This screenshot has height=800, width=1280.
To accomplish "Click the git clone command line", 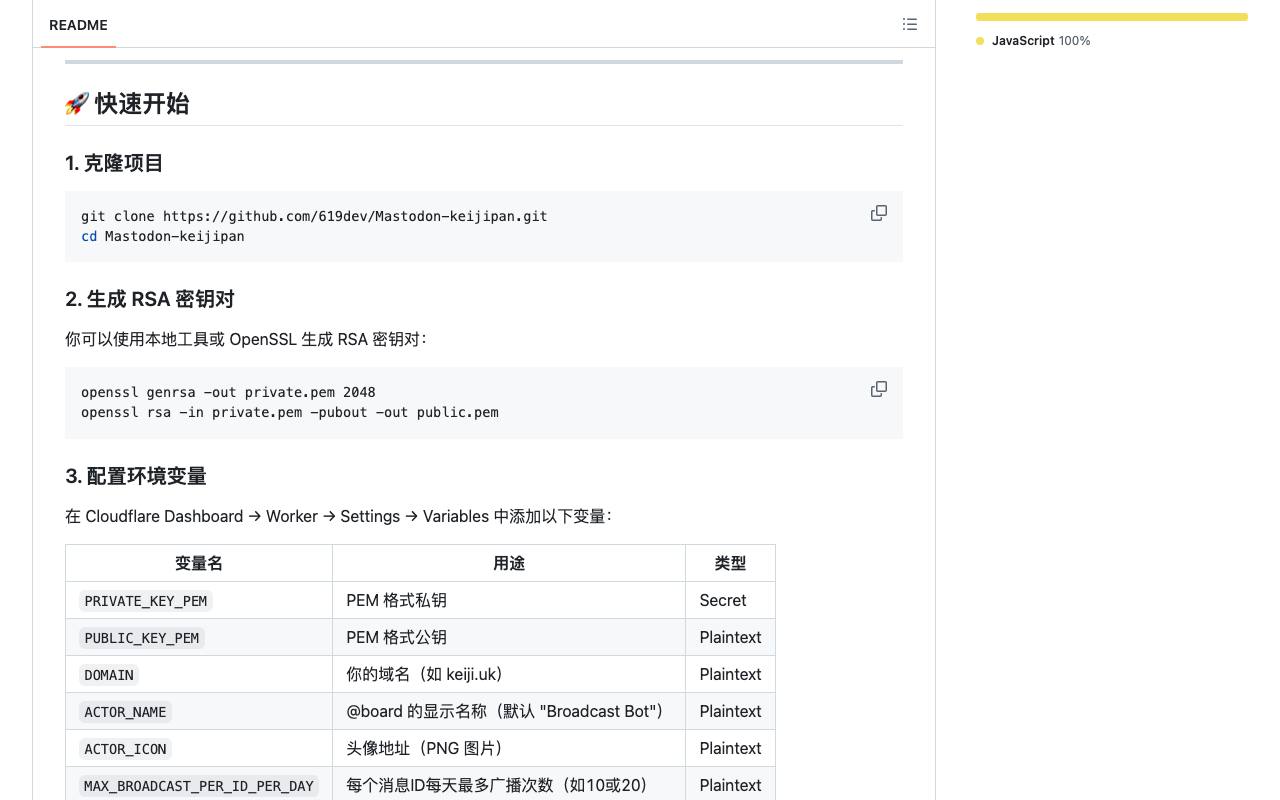I will 314,216.
